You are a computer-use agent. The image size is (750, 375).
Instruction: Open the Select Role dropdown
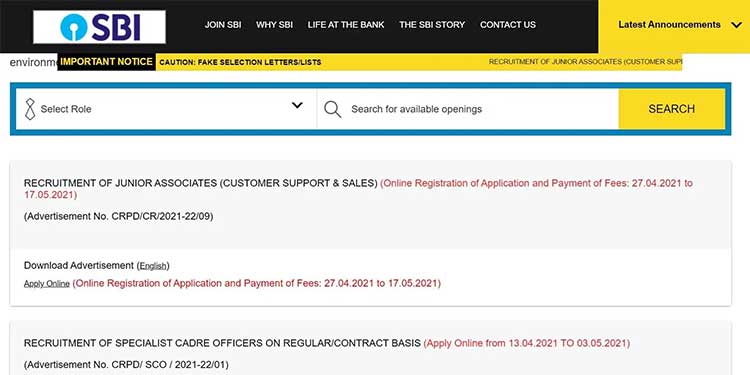[166, 109]
